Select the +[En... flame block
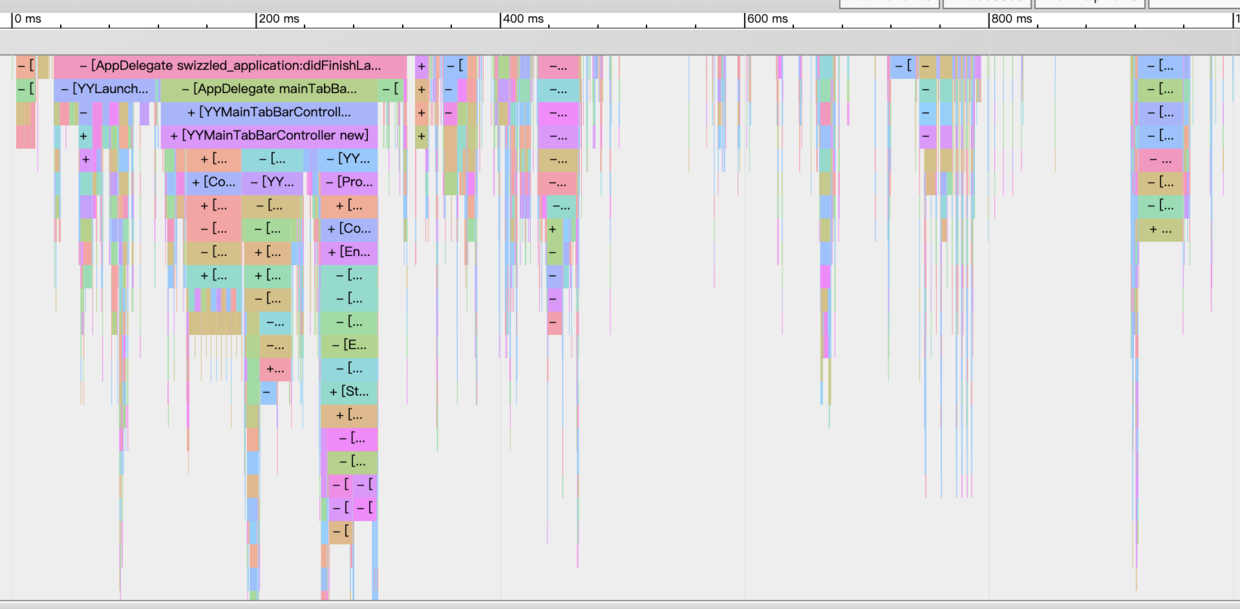1240x609 pixels. (x=348, y=251)
